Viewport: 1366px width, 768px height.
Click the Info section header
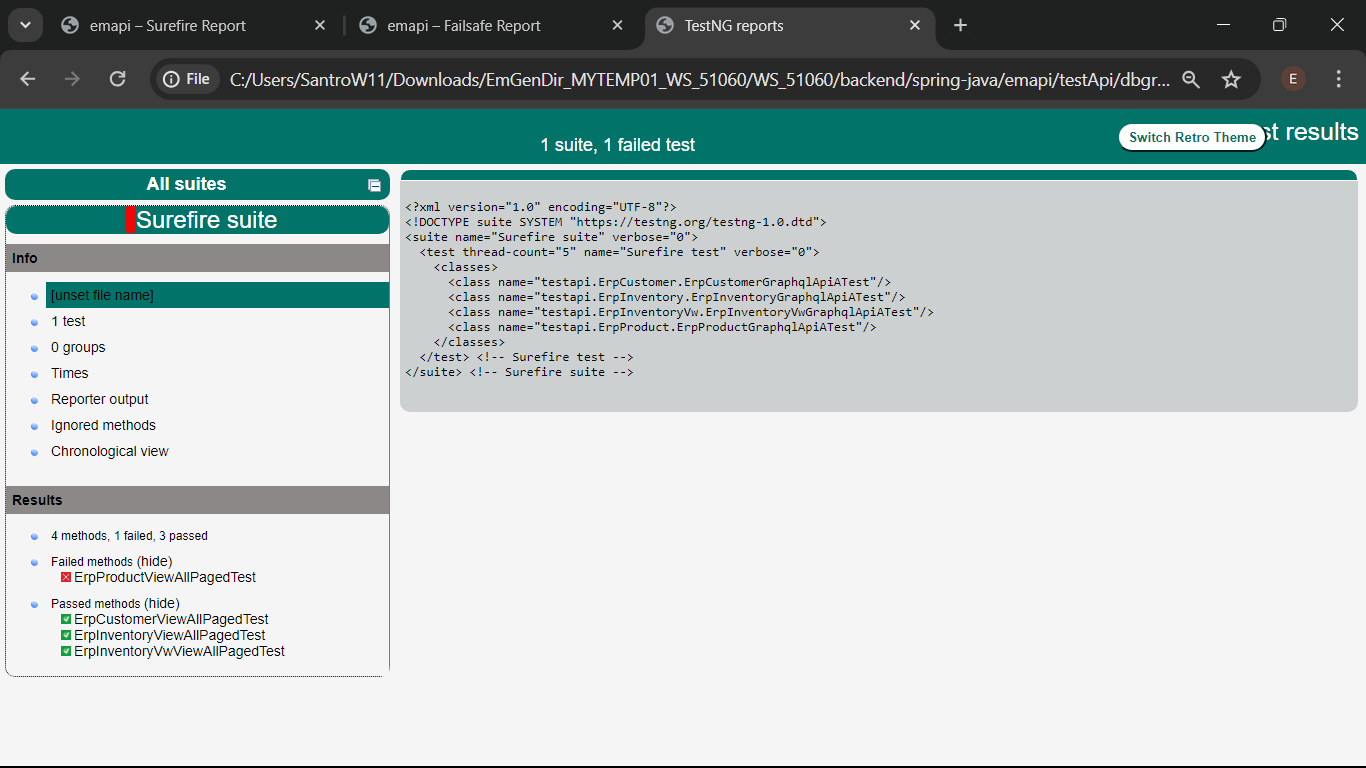(x=197, y=258)
